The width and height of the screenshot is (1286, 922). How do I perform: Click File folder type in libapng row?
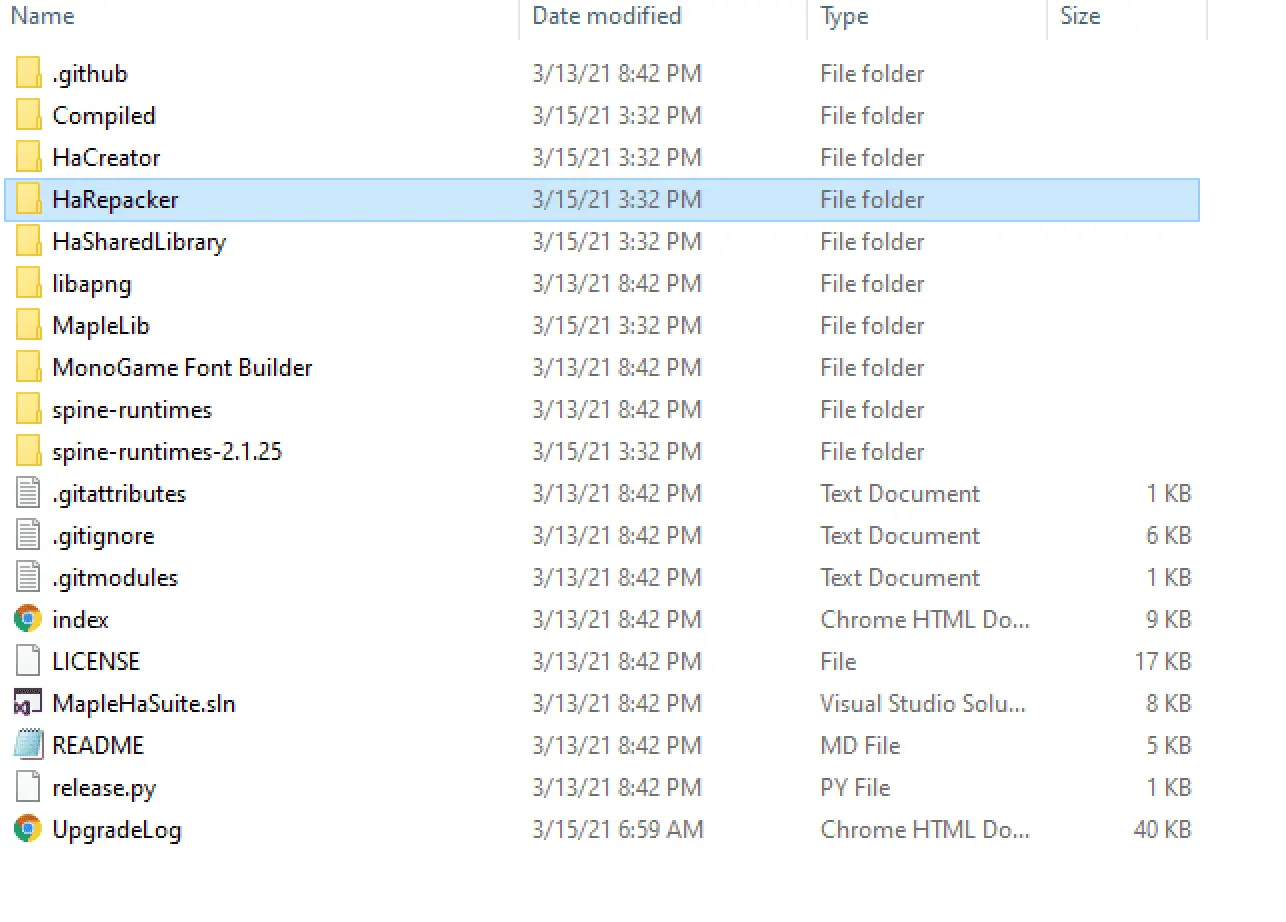tap(872, 284)
